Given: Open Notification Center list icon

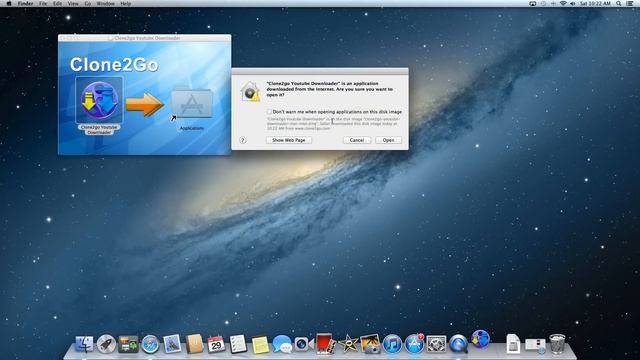Looking at the screenshot, I should click(630, 3).
